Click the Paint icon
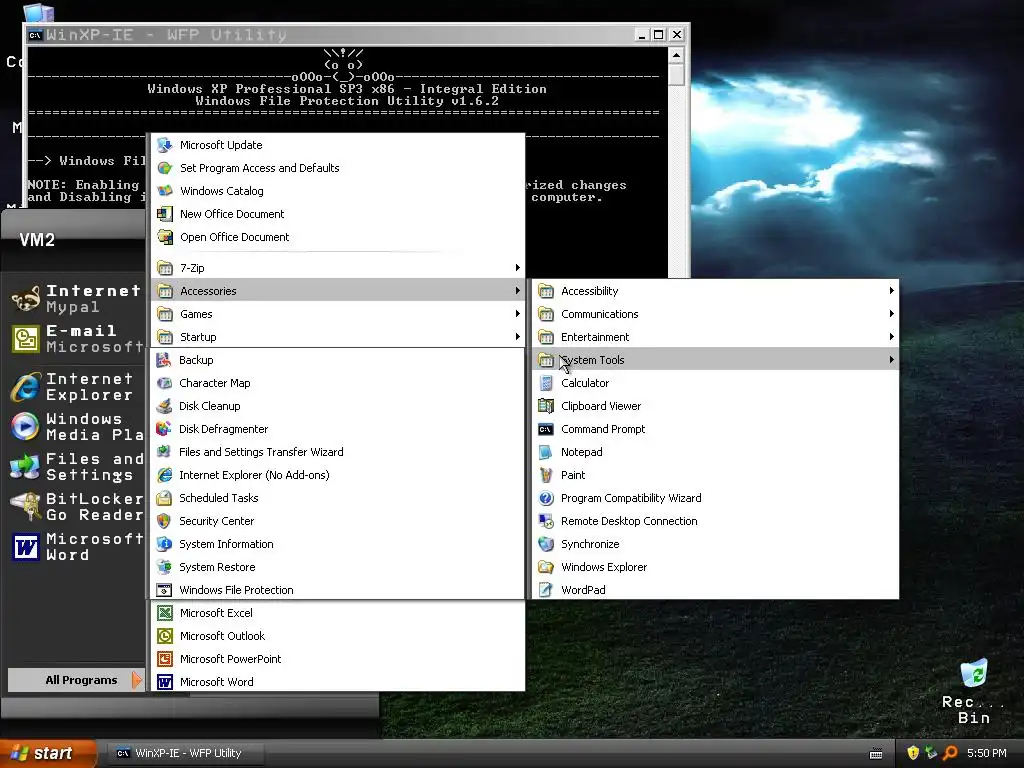The width and height of the screenshot is (1024, 768). pyautogui.click(x=546, y=475)
